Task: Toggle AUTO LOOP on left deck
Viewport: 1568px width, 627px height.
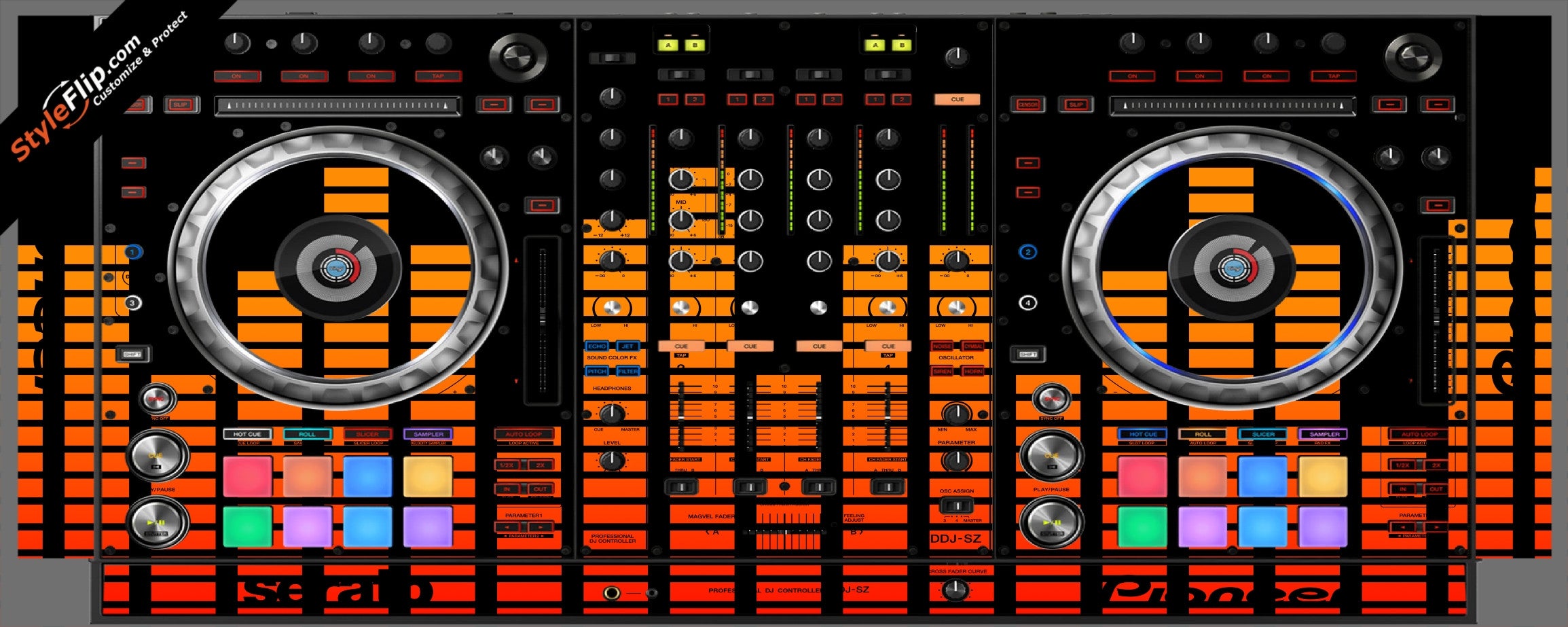Action: click(x=524, y=434)
